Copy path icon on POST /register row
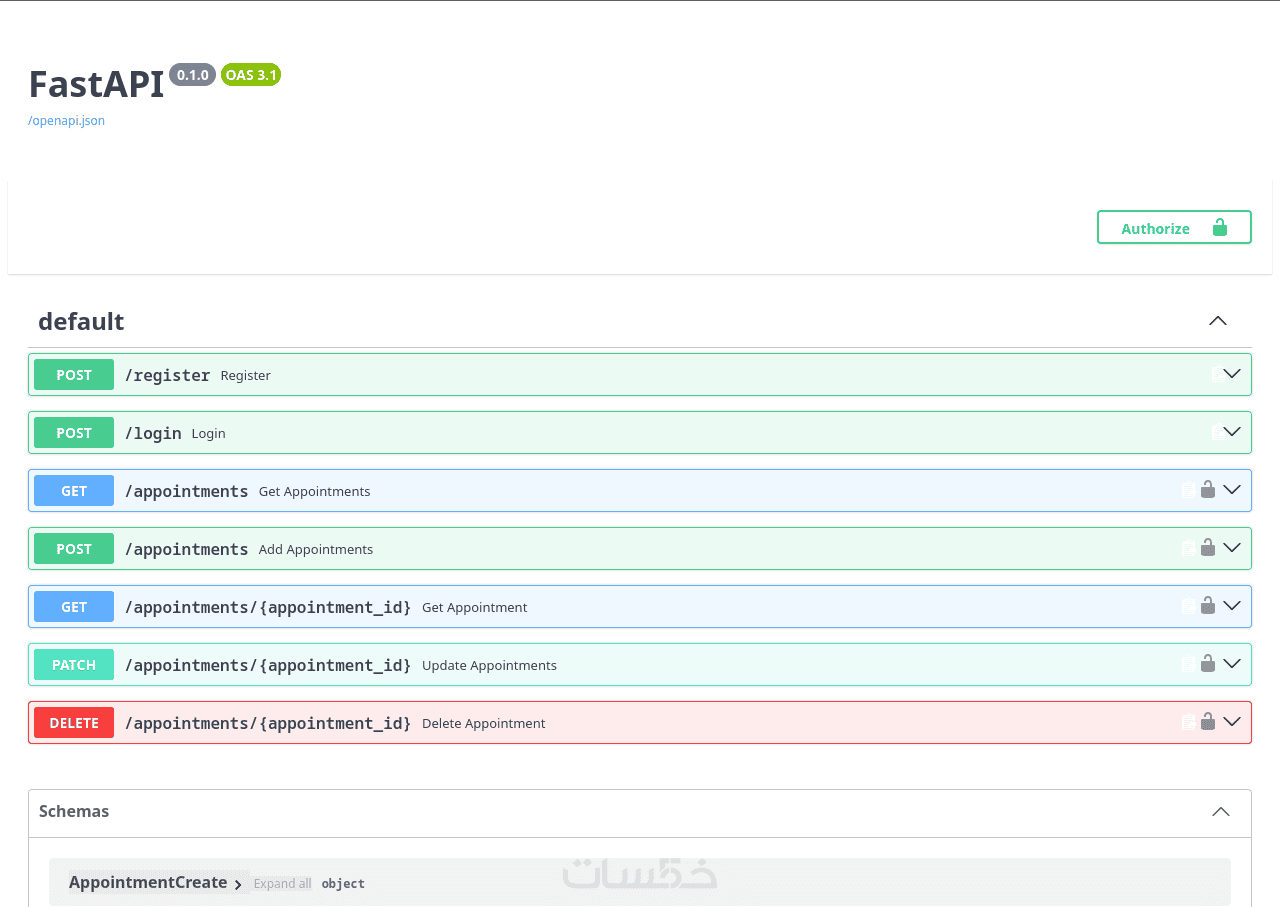This screenshot has width=1280, height=907. click(x=1217, y=375)
